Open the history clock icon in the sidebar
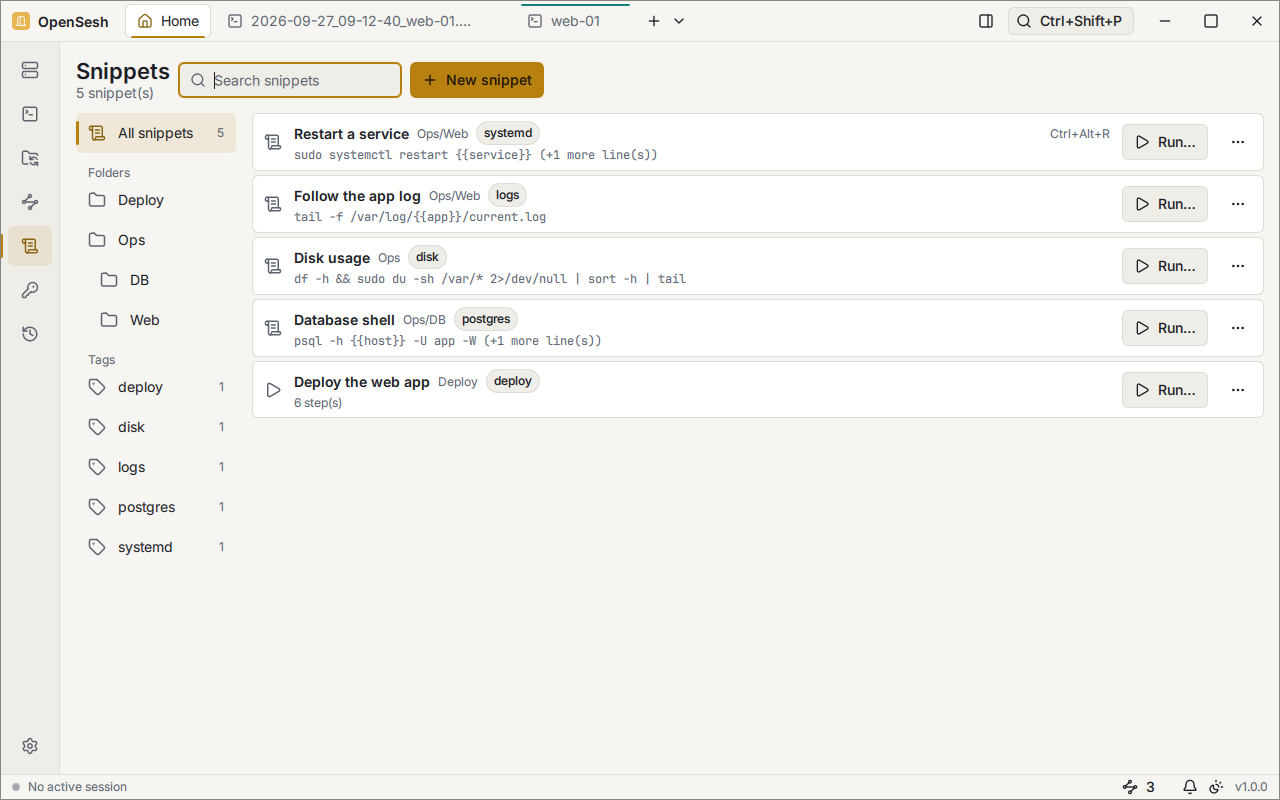1280x800 pixels. [30, 334]
